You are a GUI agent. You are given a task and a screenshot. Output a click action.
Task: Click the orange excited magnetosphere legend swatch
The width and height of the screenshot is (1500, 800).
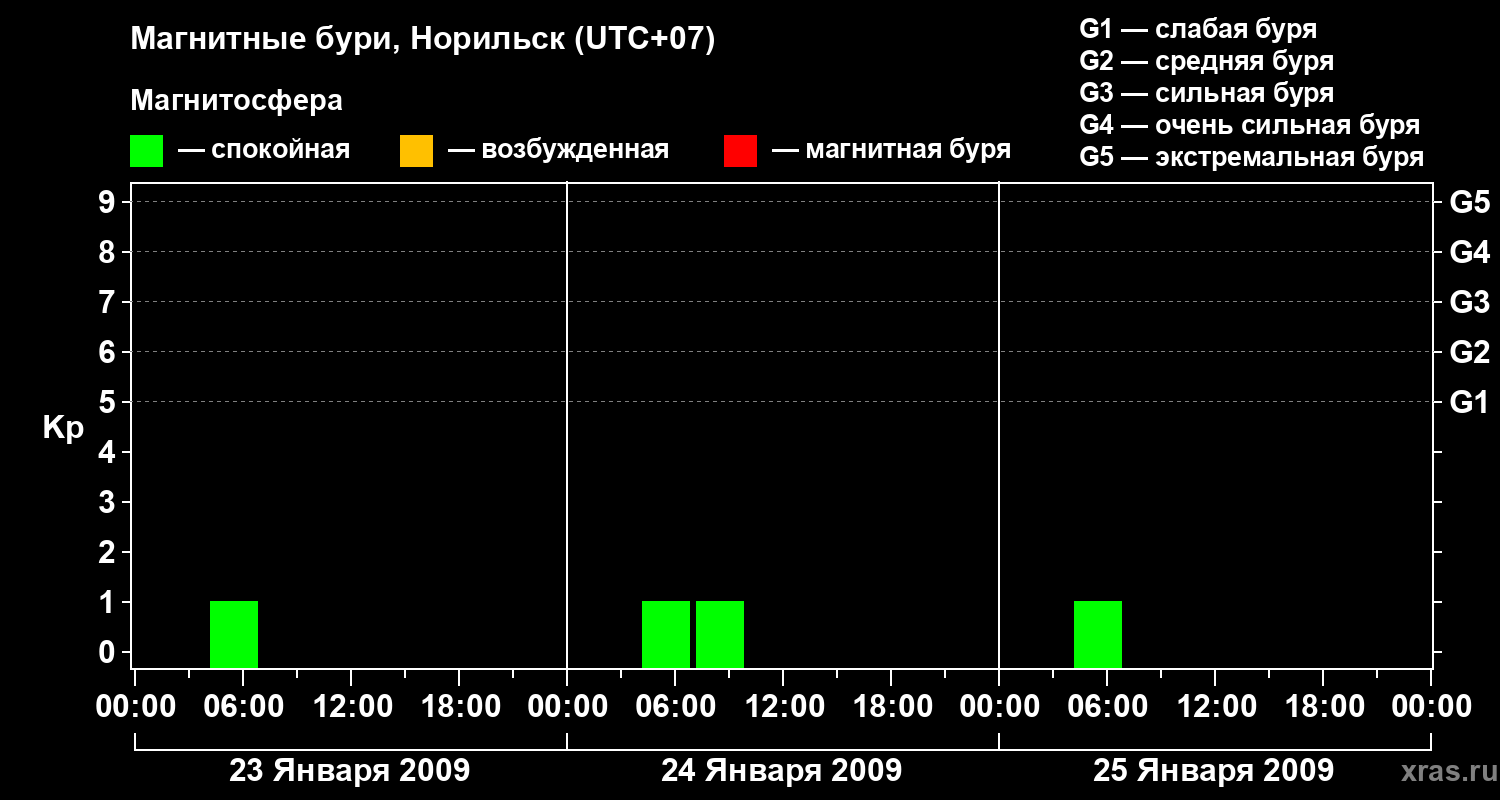416,151
